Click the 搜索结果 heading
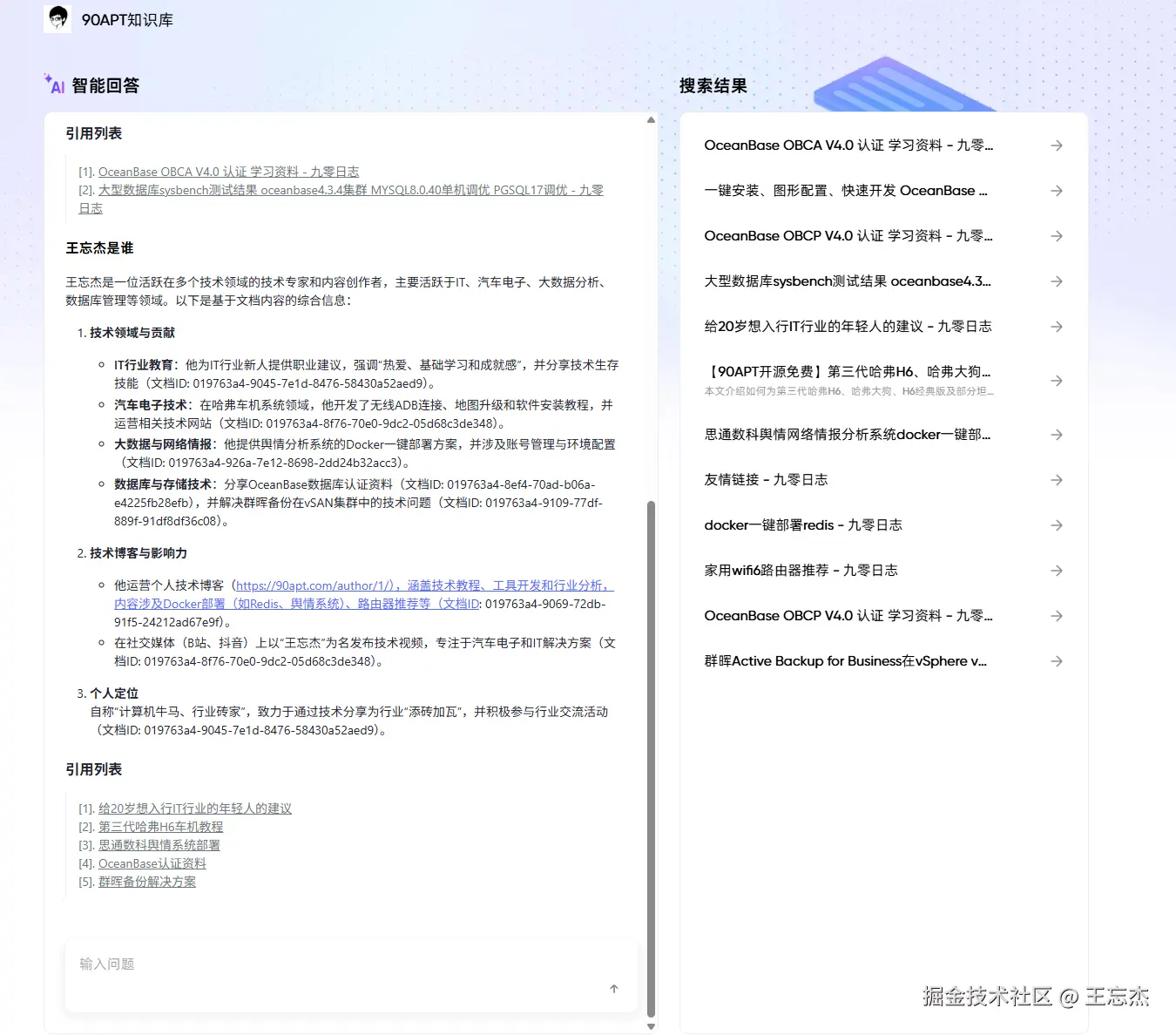 713,85
